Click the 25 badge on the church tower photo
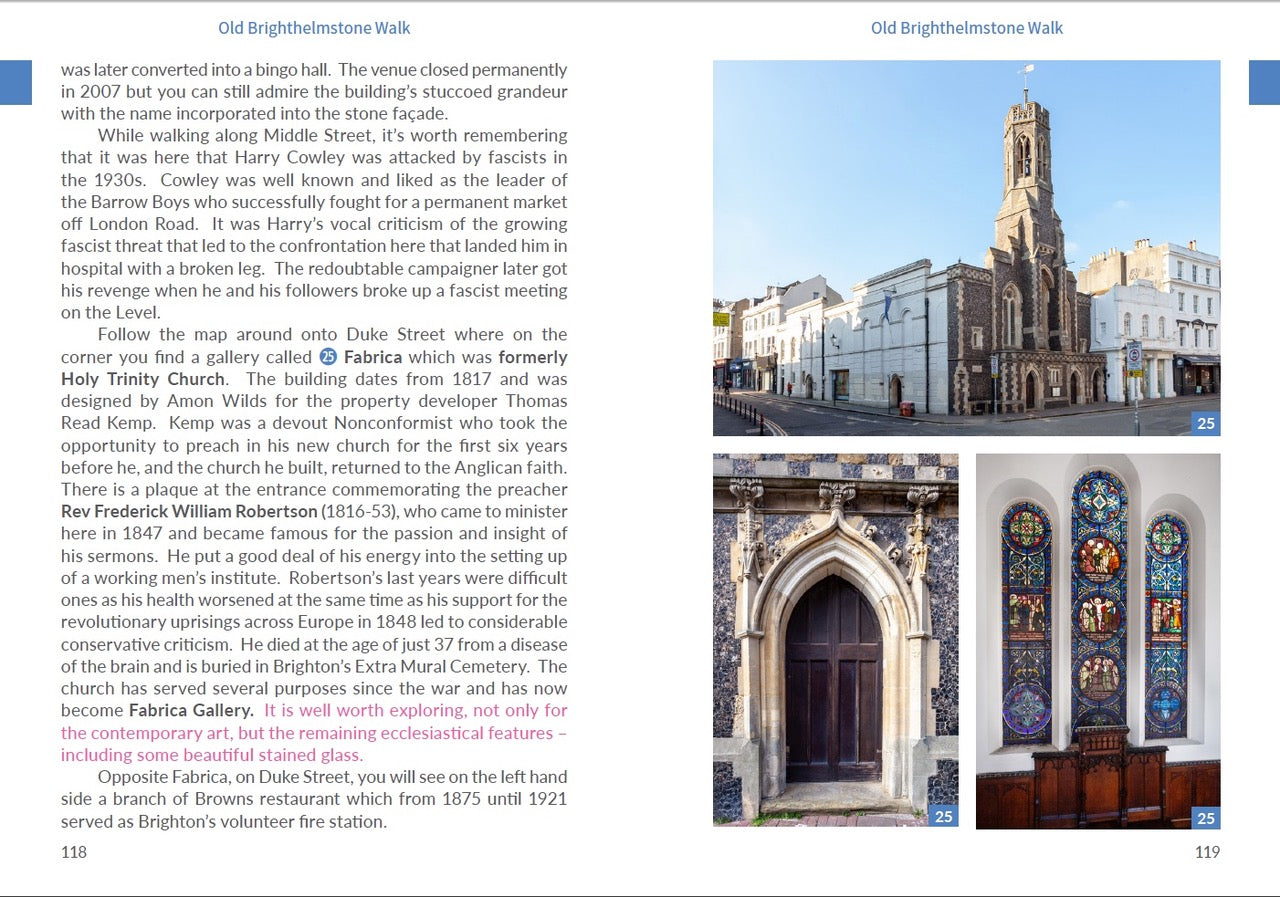The image size is (1280, 897). coord(1206,423)
